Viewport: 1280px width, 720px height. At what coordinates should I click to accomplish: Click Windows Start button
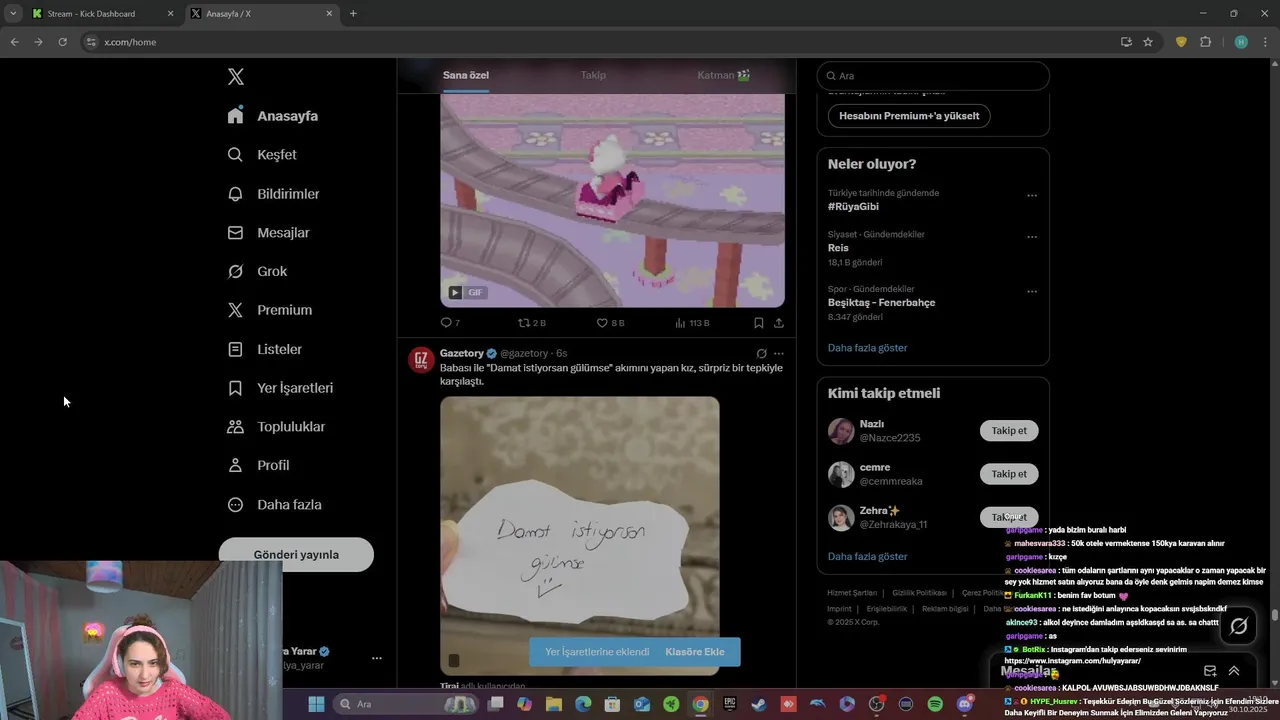click(x=317, y=704)
